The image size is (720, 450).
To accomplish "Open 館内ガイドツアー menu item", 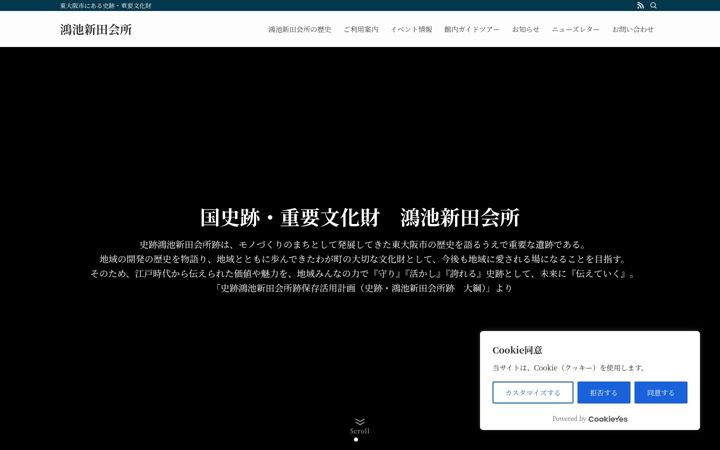I will pyautogui.click(x=472, y=29).
